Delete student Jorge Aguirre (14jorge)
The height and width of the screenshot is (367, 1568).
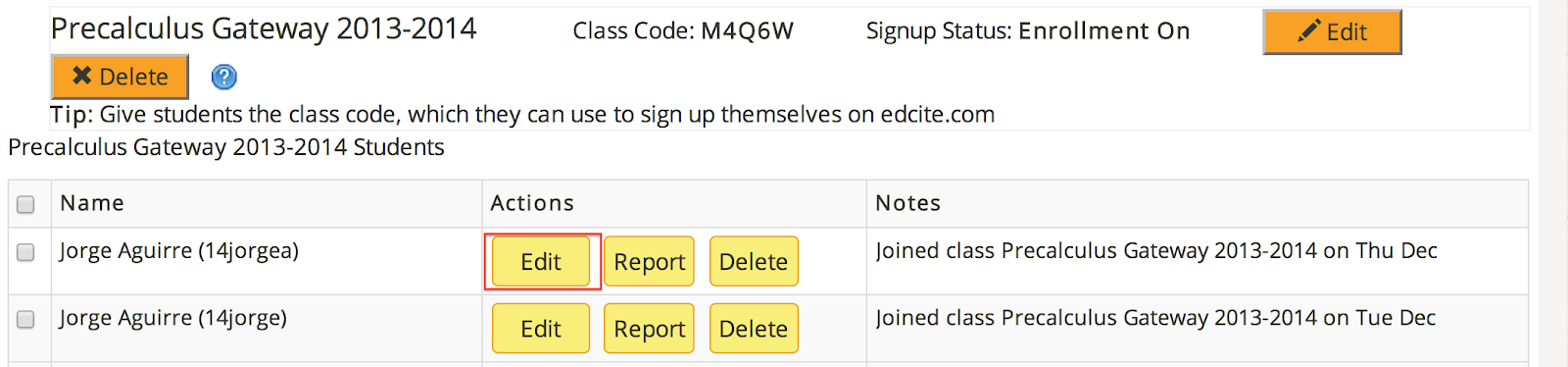coord(754,329)
